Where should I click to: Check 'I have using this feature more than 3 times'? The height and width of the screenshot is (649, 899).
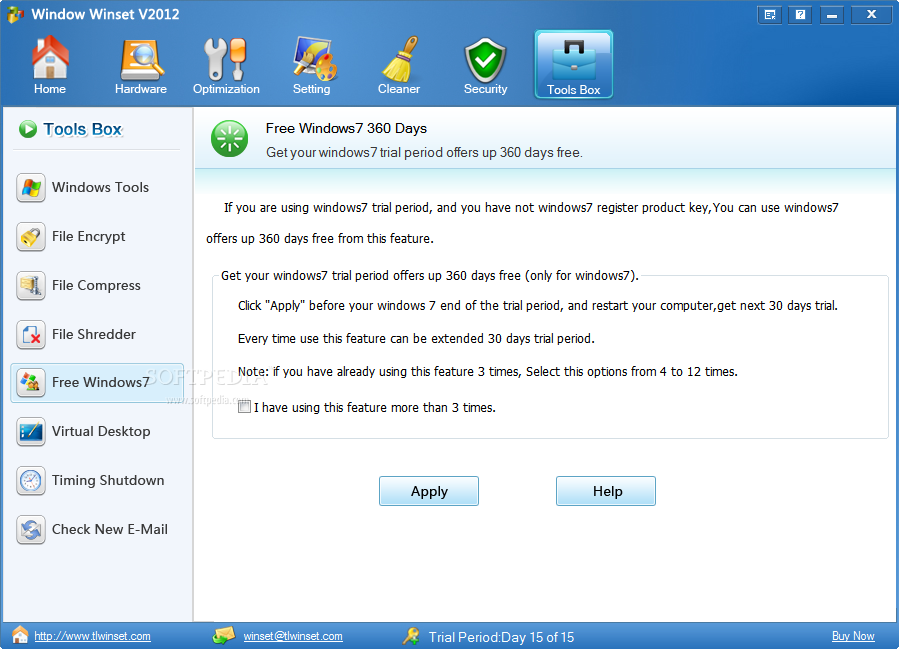[245, 407]
